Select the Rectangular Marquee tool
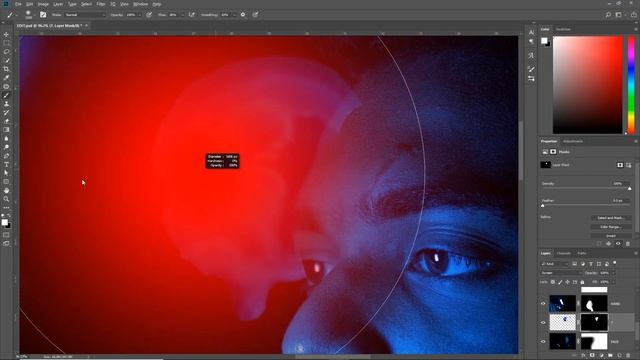 6,43
